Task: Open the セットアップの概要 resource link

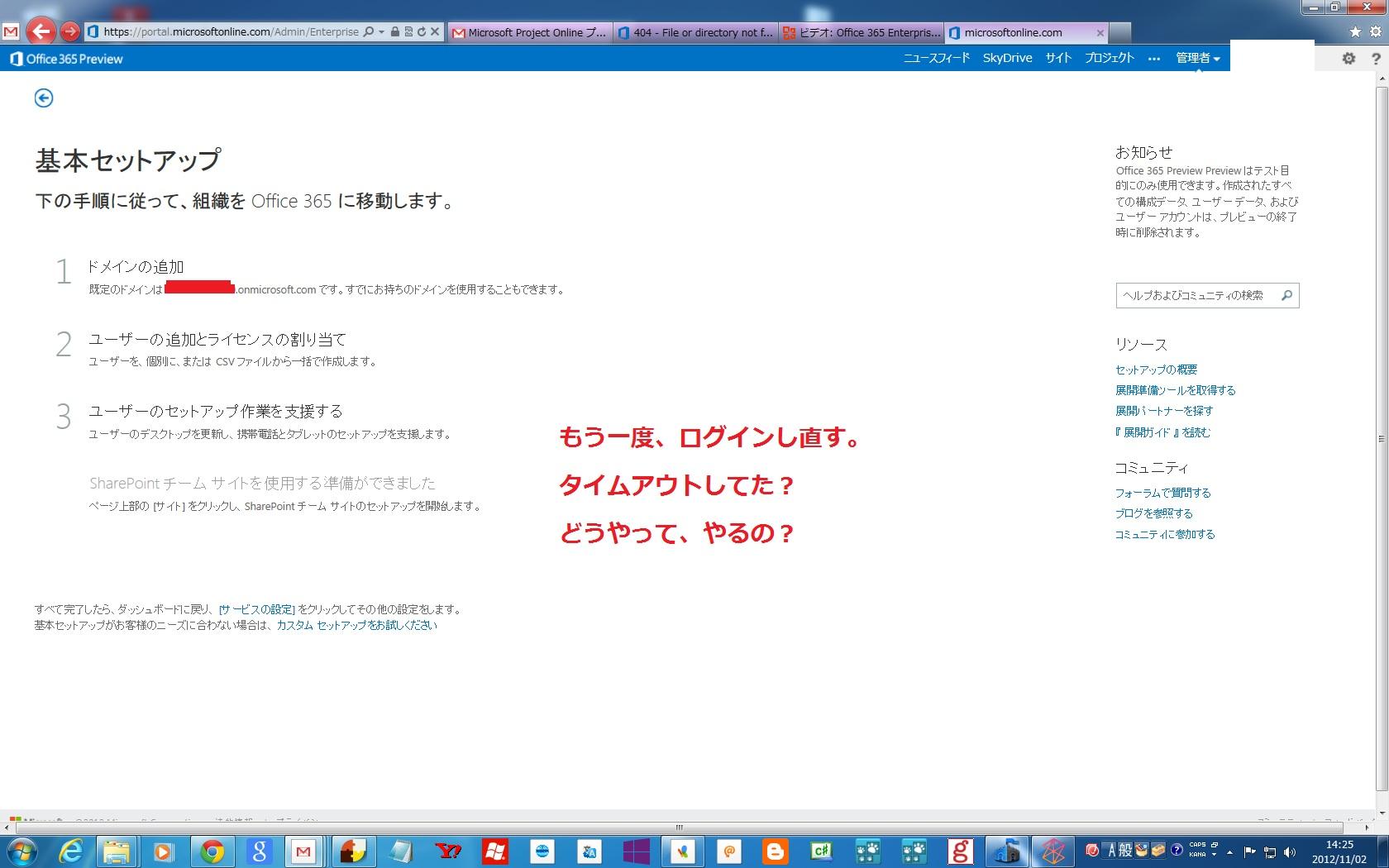Action: 1156,370
